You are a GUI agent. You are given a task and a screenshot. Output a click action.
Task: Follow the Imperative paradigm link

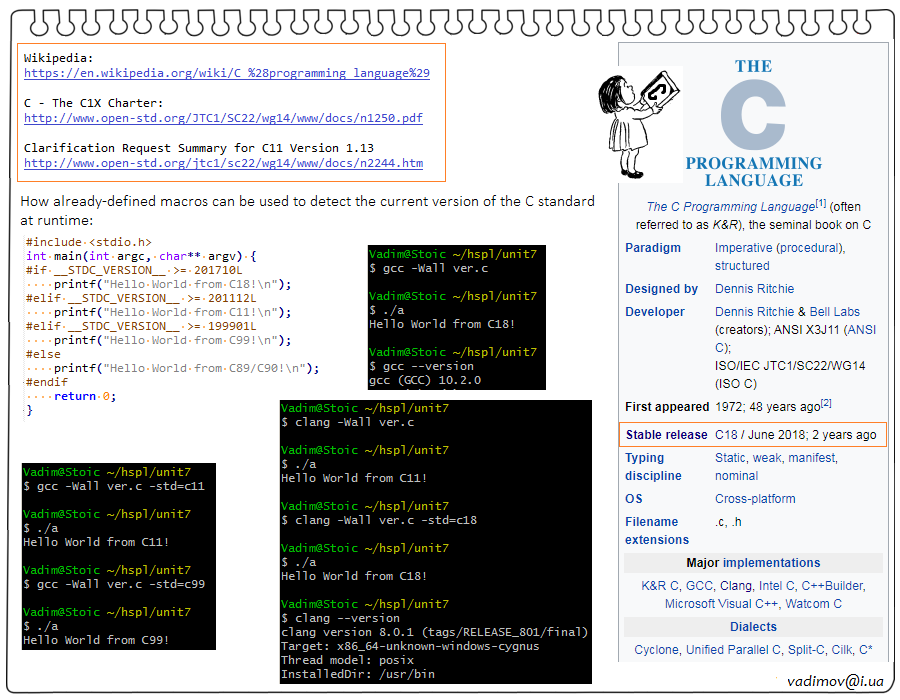point(743,247)
